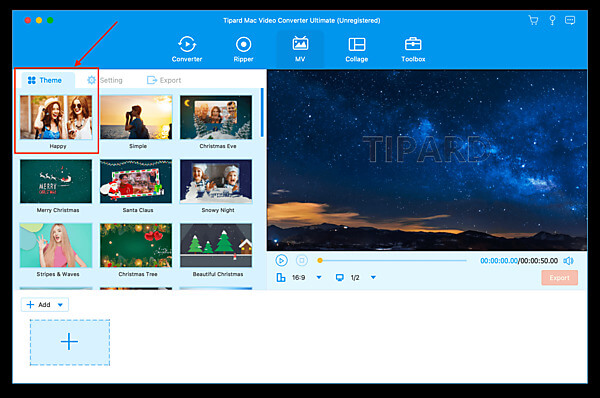Image resolution: width=600 pixels, height=398 pixels.
Task: Select the Snowy Night theme thumbnail
Action: click(216, 181)
